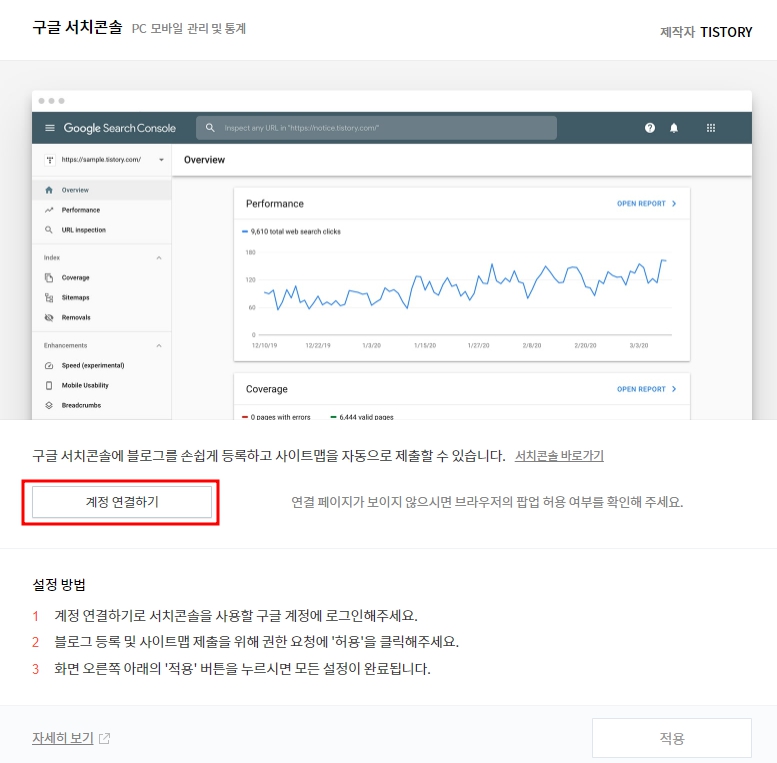Open the Performance OPEN REPORT link
This screenshot has width=777, height=763.
pyautogui.click(x=646, y=204)
